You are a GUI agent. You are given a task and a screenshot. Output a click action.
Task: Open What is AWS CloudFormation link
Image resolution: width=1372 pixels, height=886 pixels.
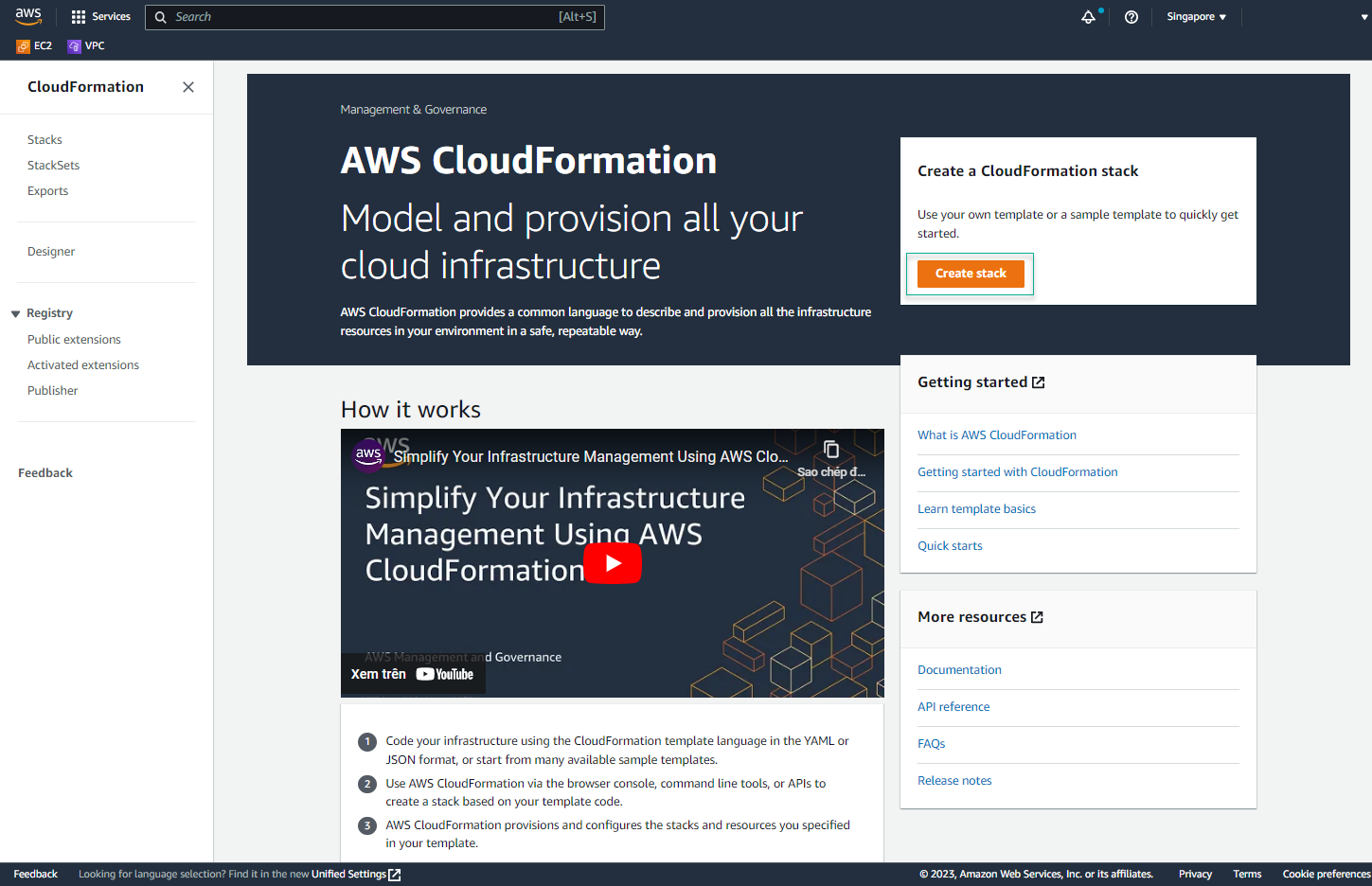pos(997,435)
